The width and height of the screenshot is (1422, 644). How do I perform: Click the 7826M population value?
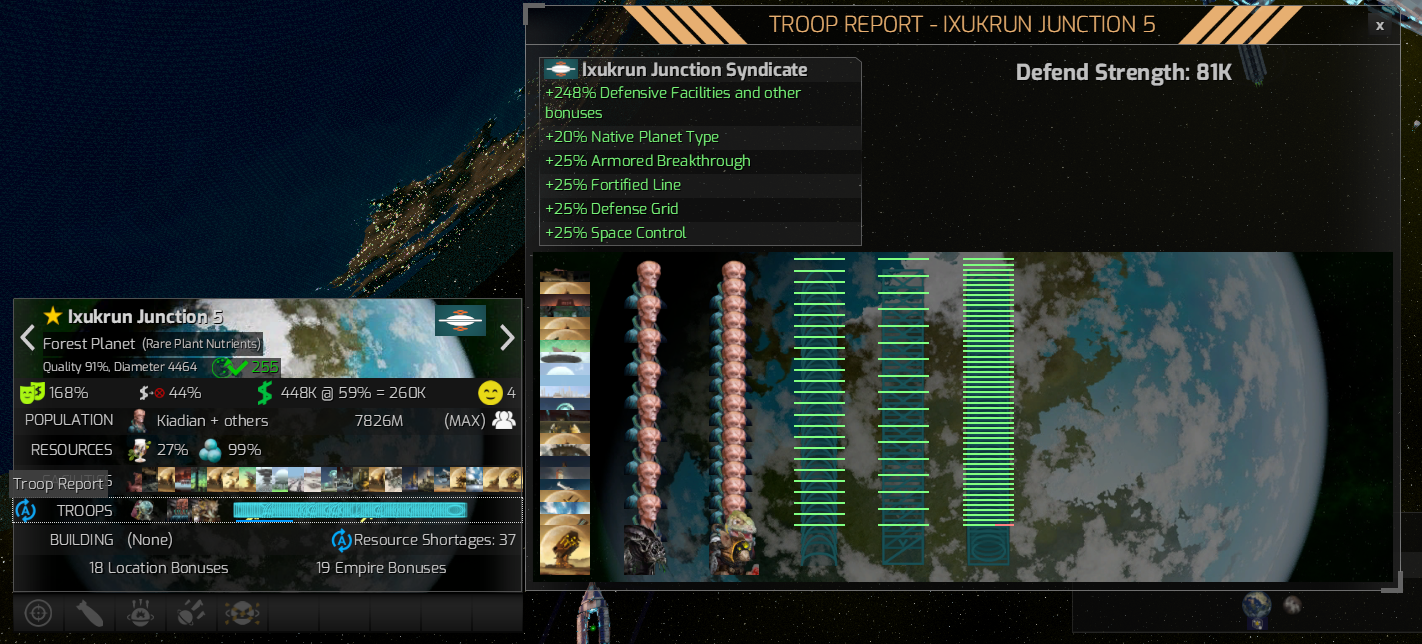[379, 421]
